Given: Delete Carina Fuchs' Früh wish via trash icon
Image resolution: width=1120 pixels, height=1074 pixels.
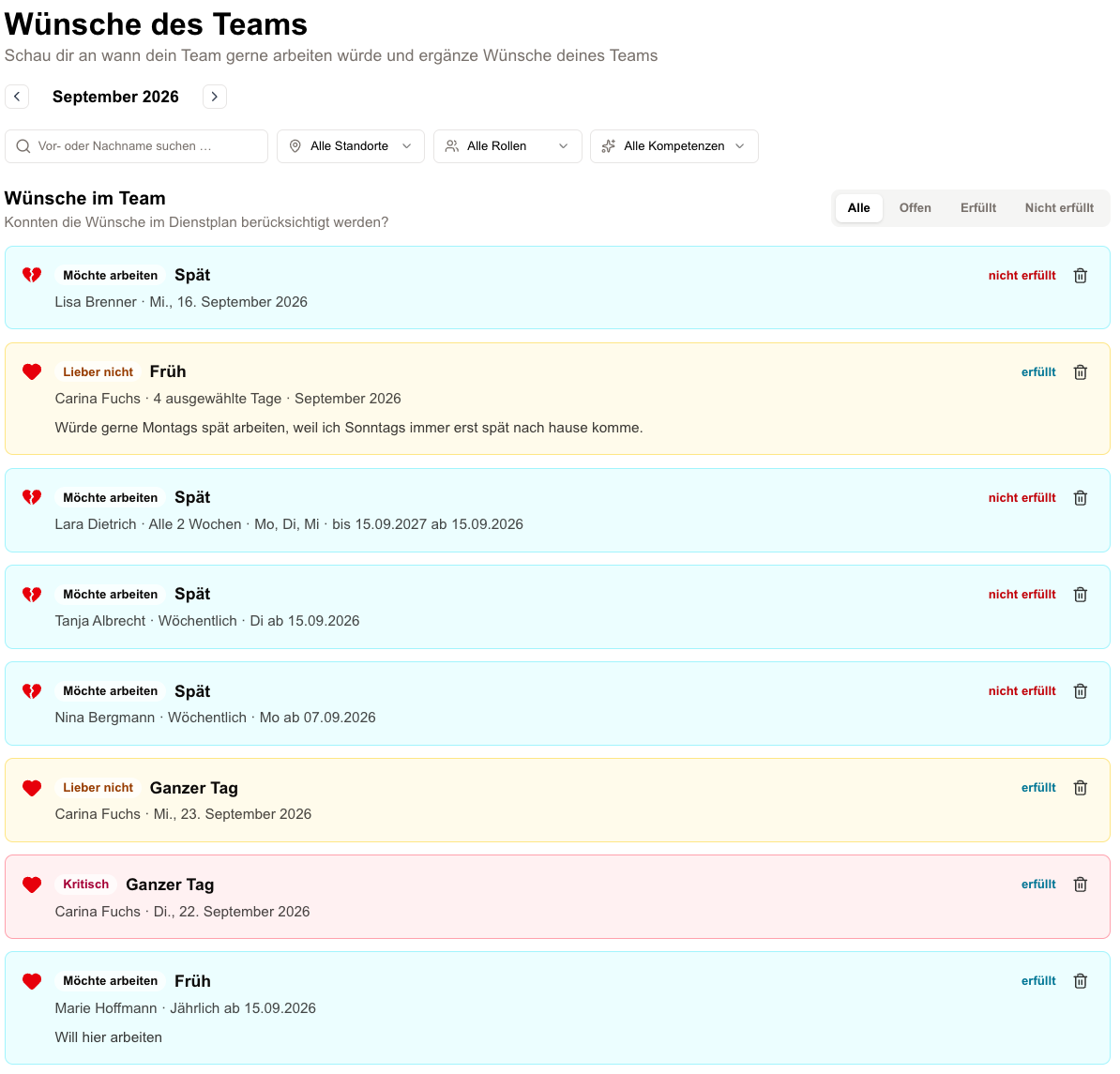Looking at the screenshot, I should tap(1080, 372).
